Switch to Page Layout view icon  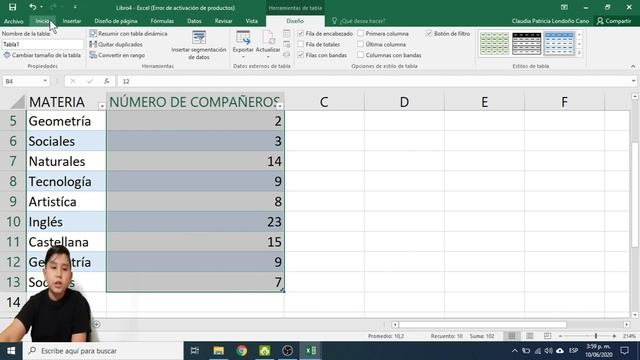(529, 336)
